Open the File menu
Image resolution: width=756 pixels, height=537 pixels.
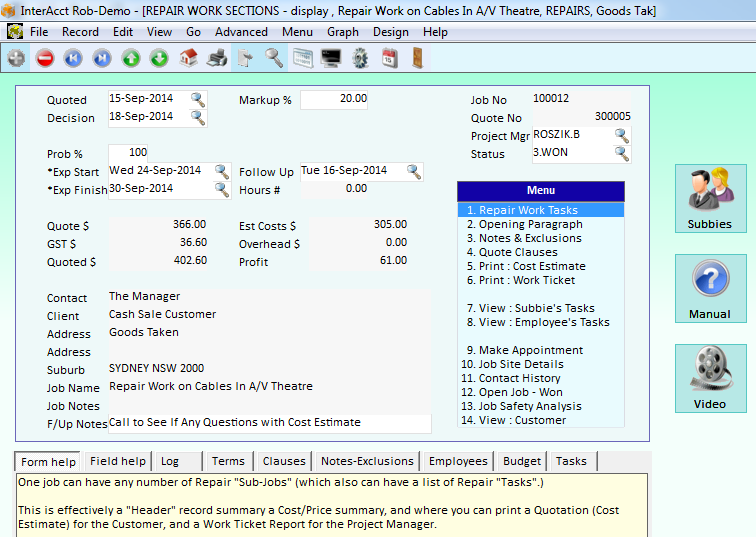click(39, 32)
